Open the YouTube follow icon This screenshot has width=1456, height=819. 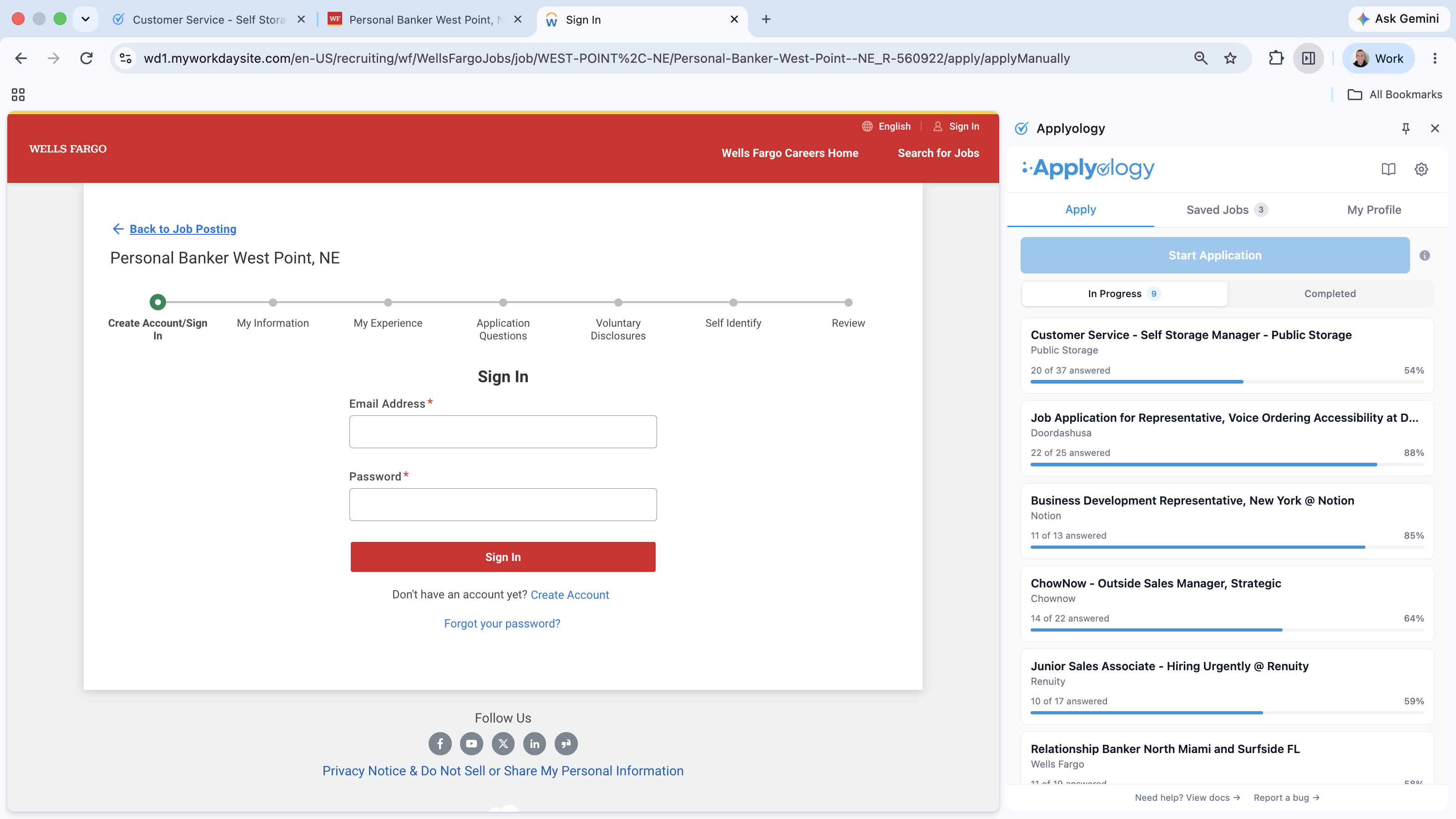471,744
